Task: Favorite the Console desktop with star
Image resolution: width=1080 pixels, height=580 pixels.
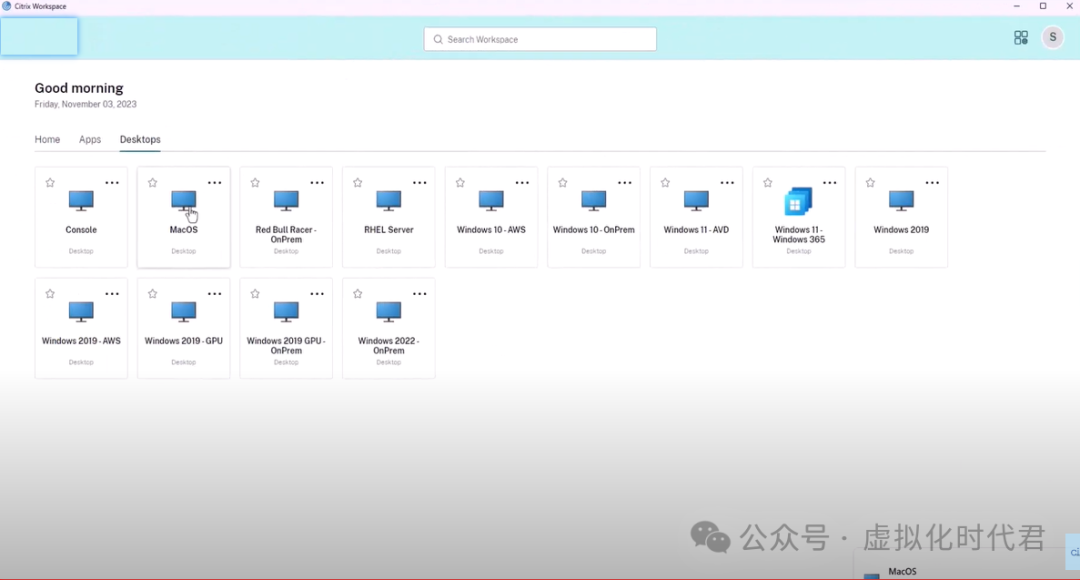Action: pos(50,183)
